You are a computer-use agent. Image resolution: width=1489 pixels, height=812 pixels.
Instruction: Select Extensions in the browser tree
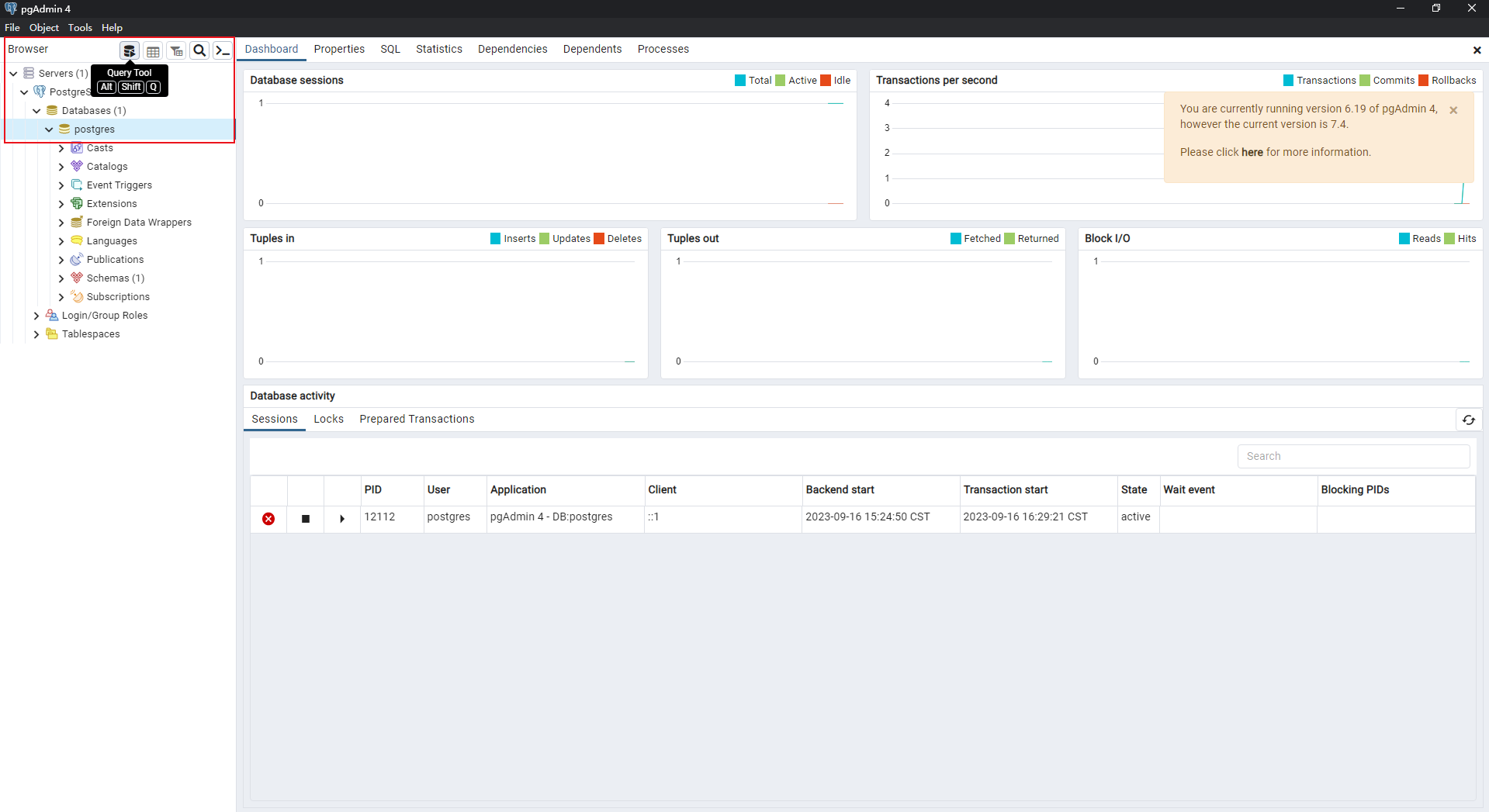point(112,204)
